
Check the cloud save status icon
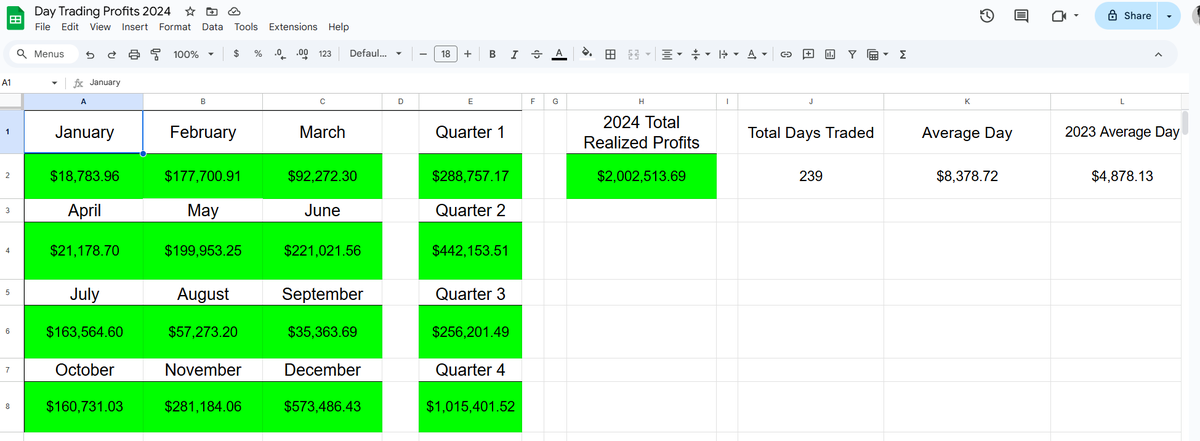pos(232,10)
